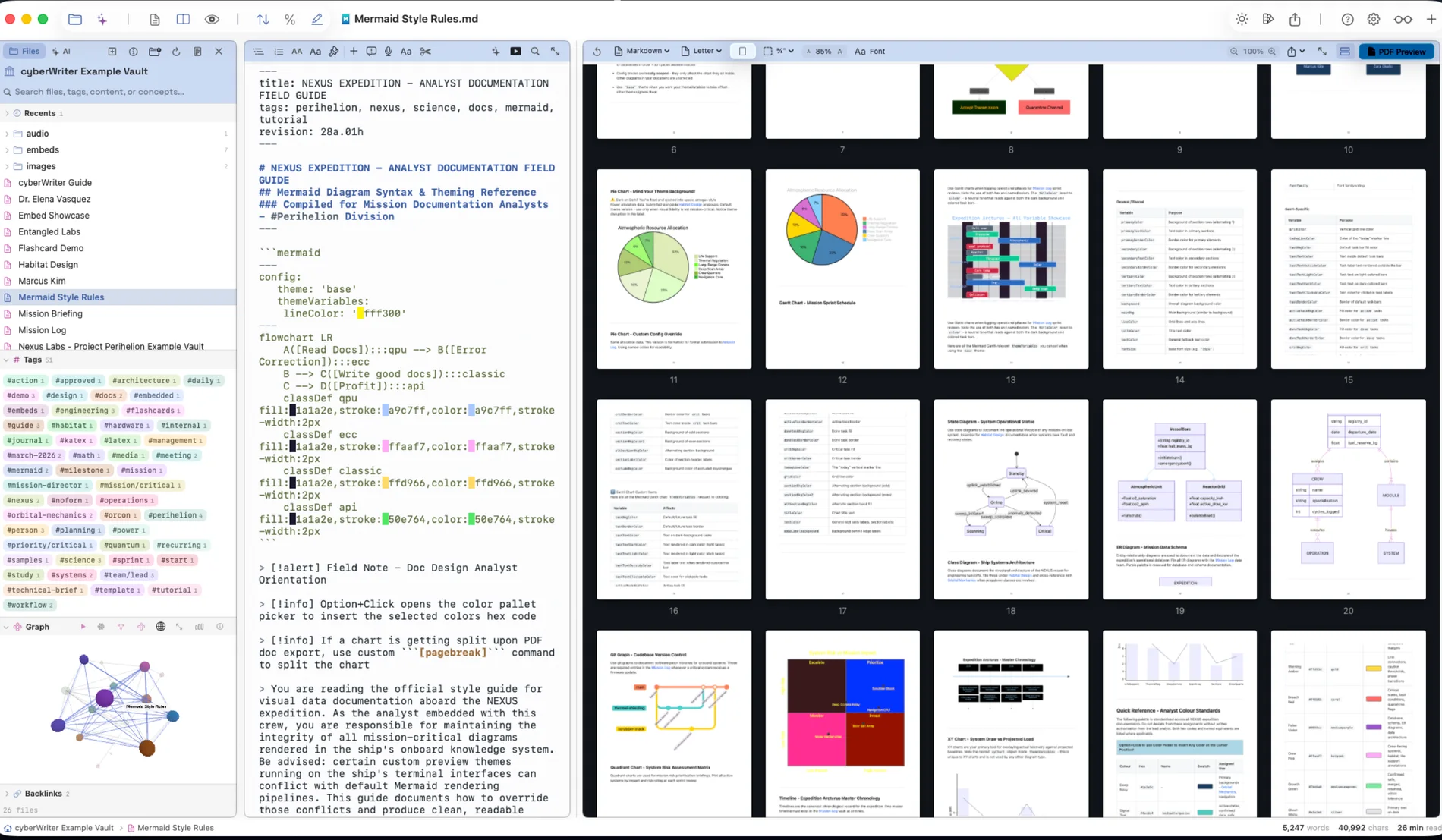Open the theme styles icon next to sun

pos(1267,19)
